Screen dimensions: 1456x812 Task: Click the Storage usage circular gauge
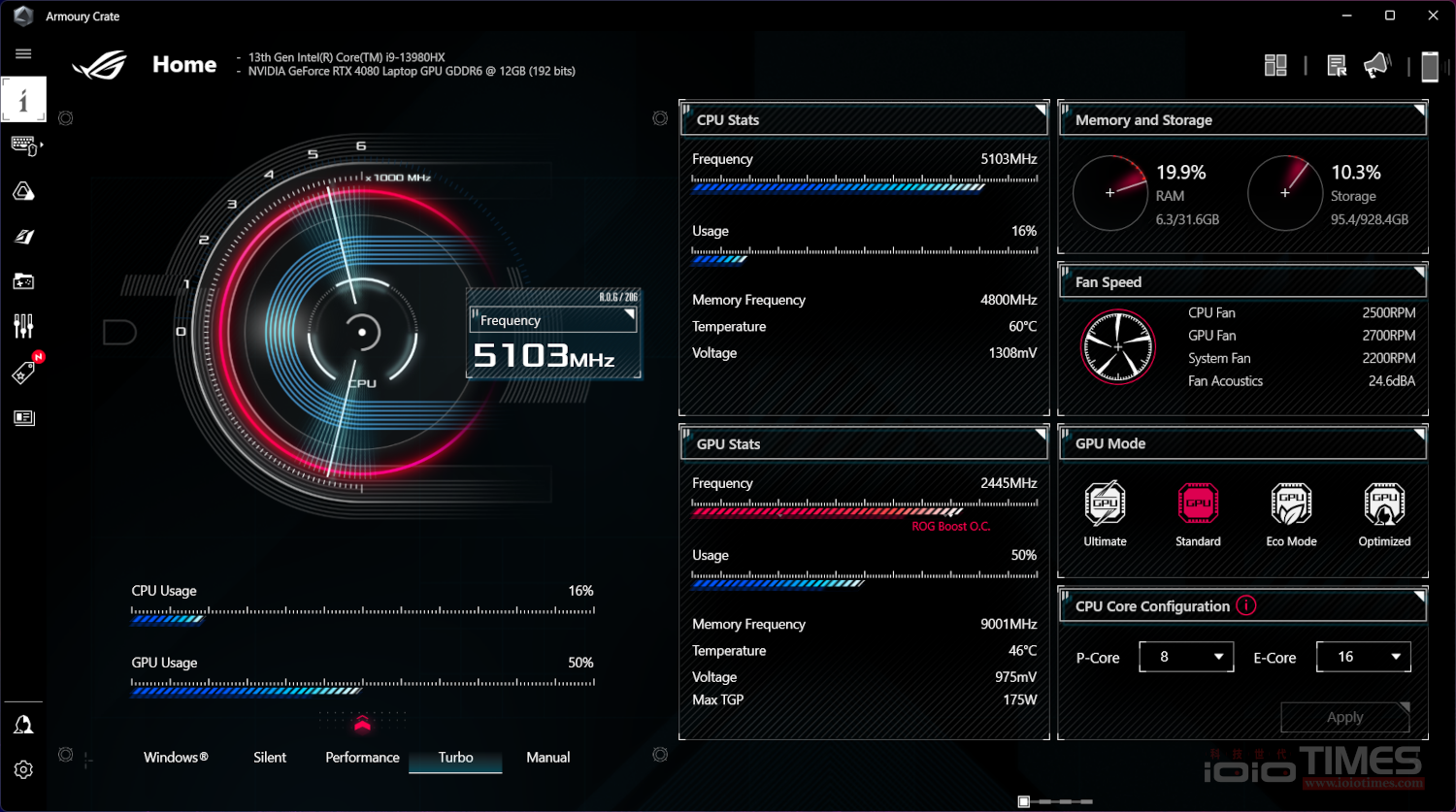point(1285,193)
